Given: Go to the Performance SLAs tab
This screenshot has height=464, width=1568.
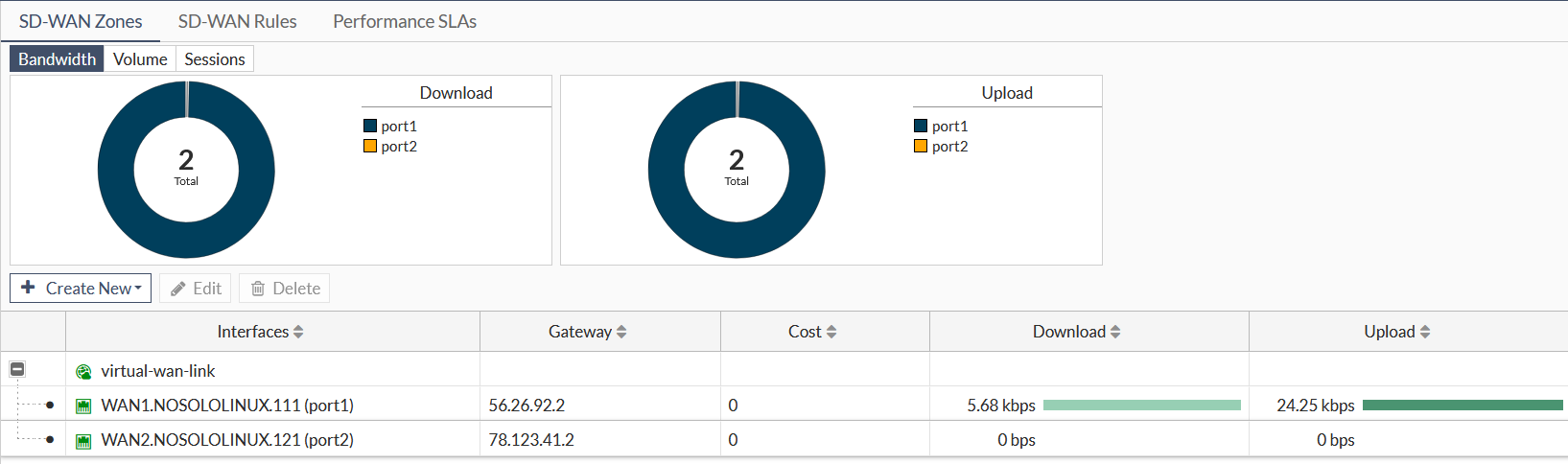Looking at the screenshot, I should click(x=404, y=21).
